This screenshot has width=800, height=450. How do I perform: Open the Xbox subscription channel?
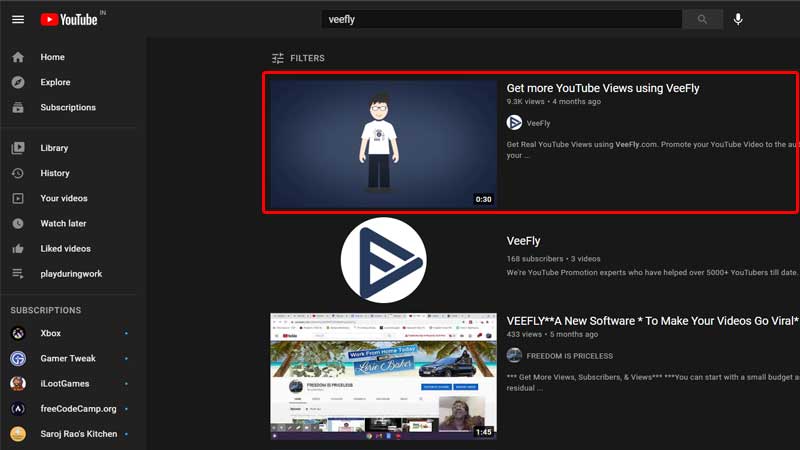[x=51, y=333]
